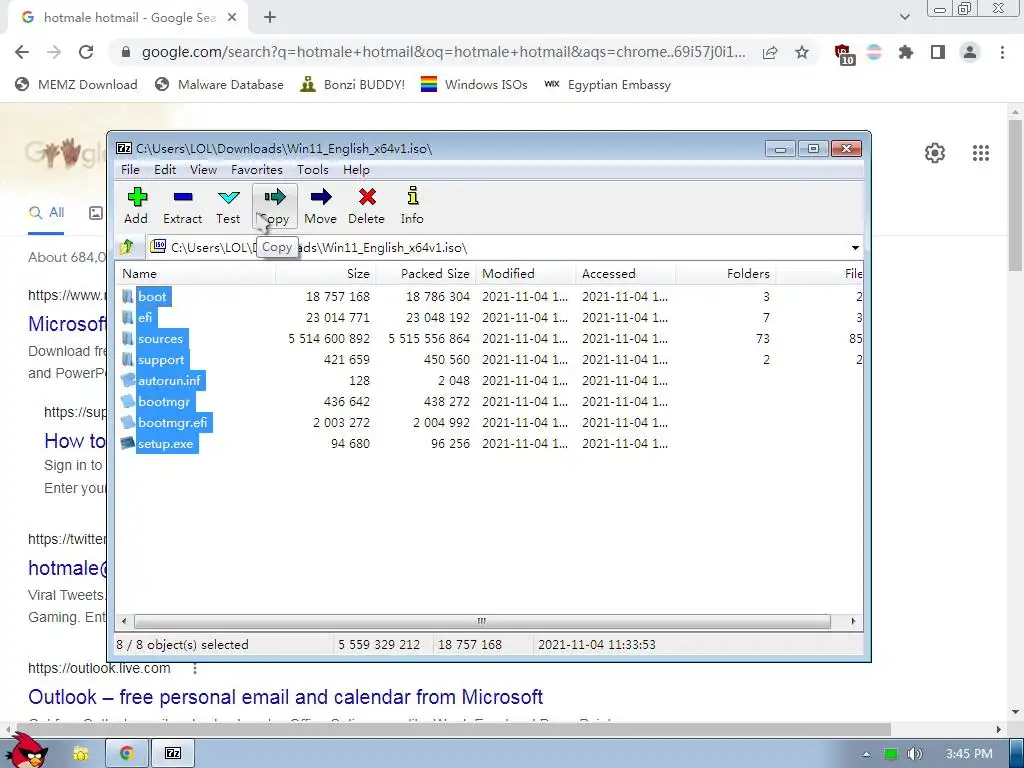1024x768 pixels.
Task: Select the support folder icon
Action: (128, 359)
